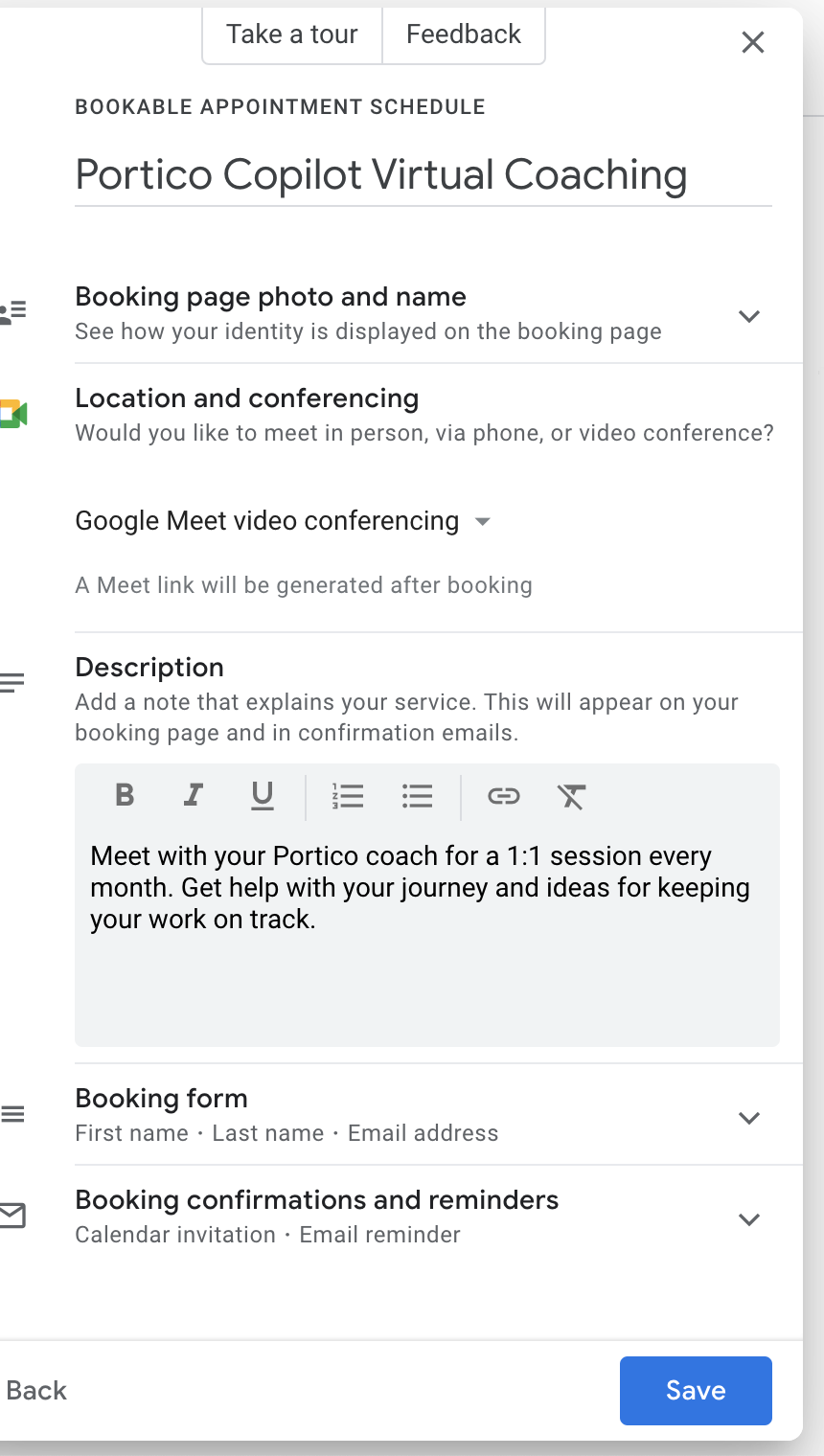Open Google Meet video conferencing dropdown

pos(283,521)
